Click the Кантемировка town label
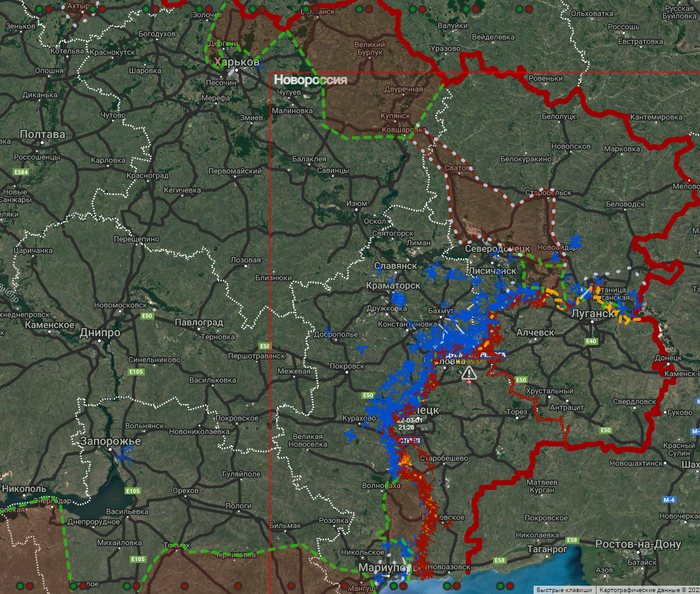This screenshot has height=594, width=700. pyautogui.click(x=656, y=117)
